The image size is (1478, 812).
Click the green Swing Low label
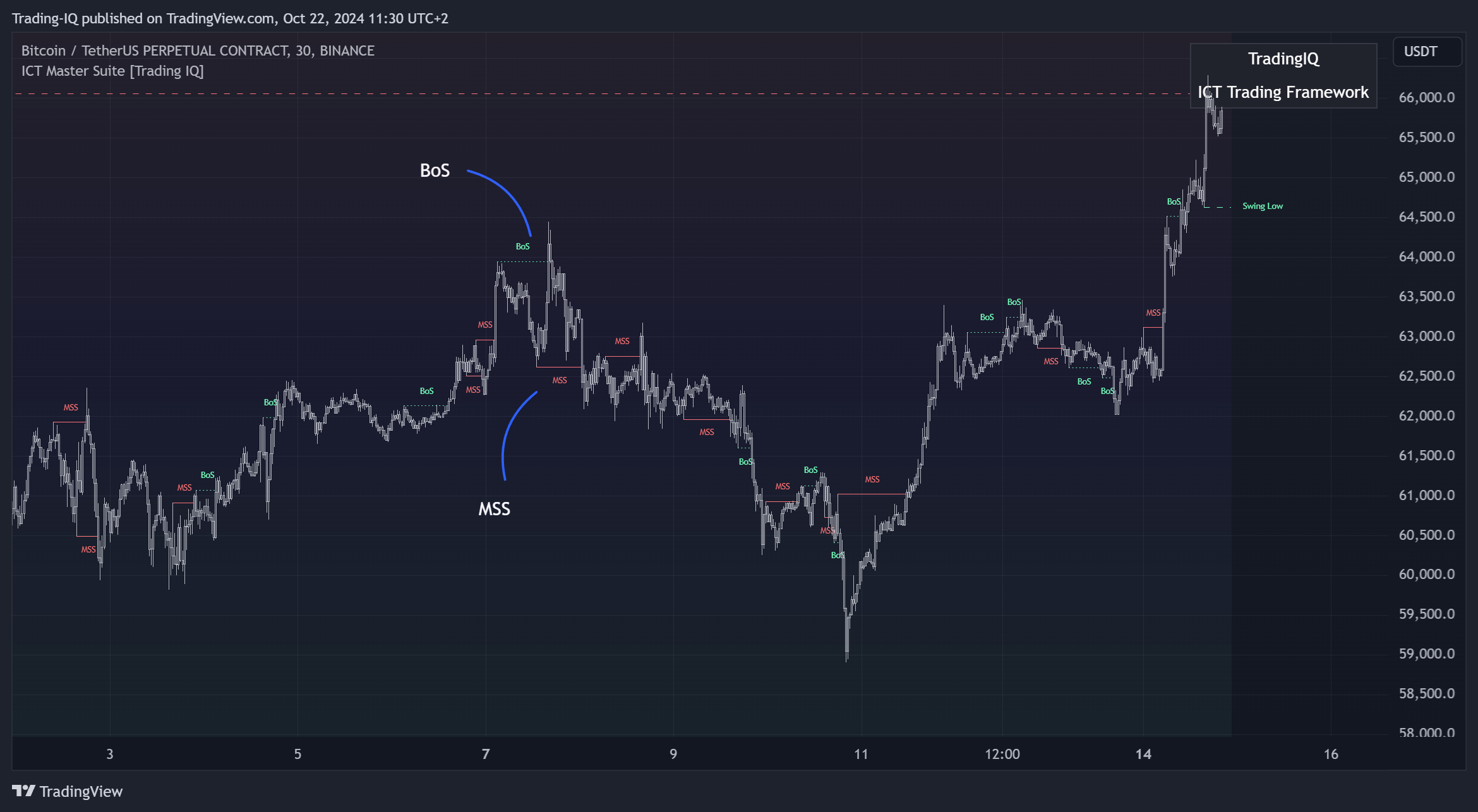point(1263,206)
